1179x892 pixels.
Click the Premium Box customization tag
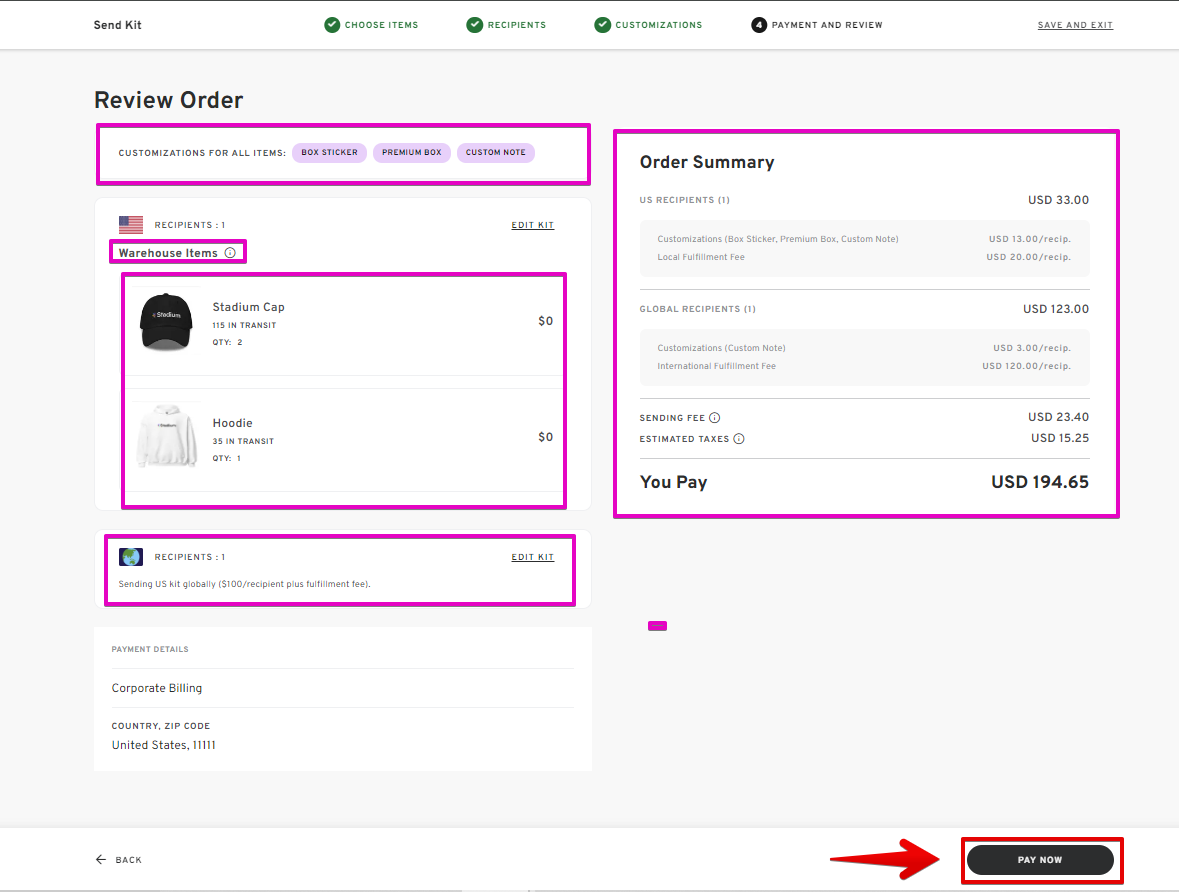pyautogui.click(x=411, y=153)
